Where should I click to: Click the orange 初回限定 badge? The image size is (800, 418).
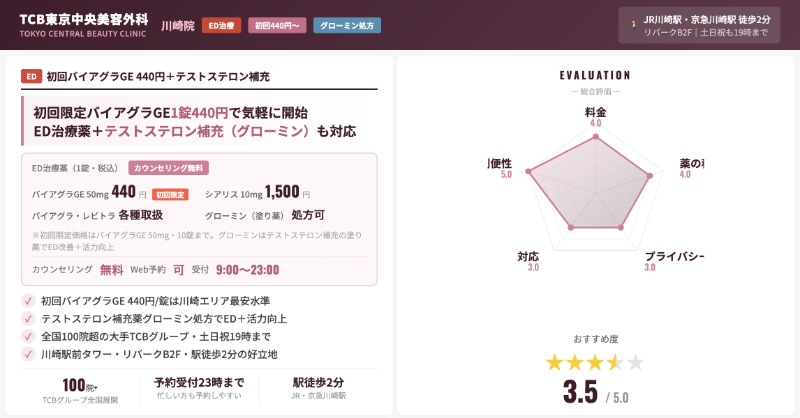[x=170, y=194]
